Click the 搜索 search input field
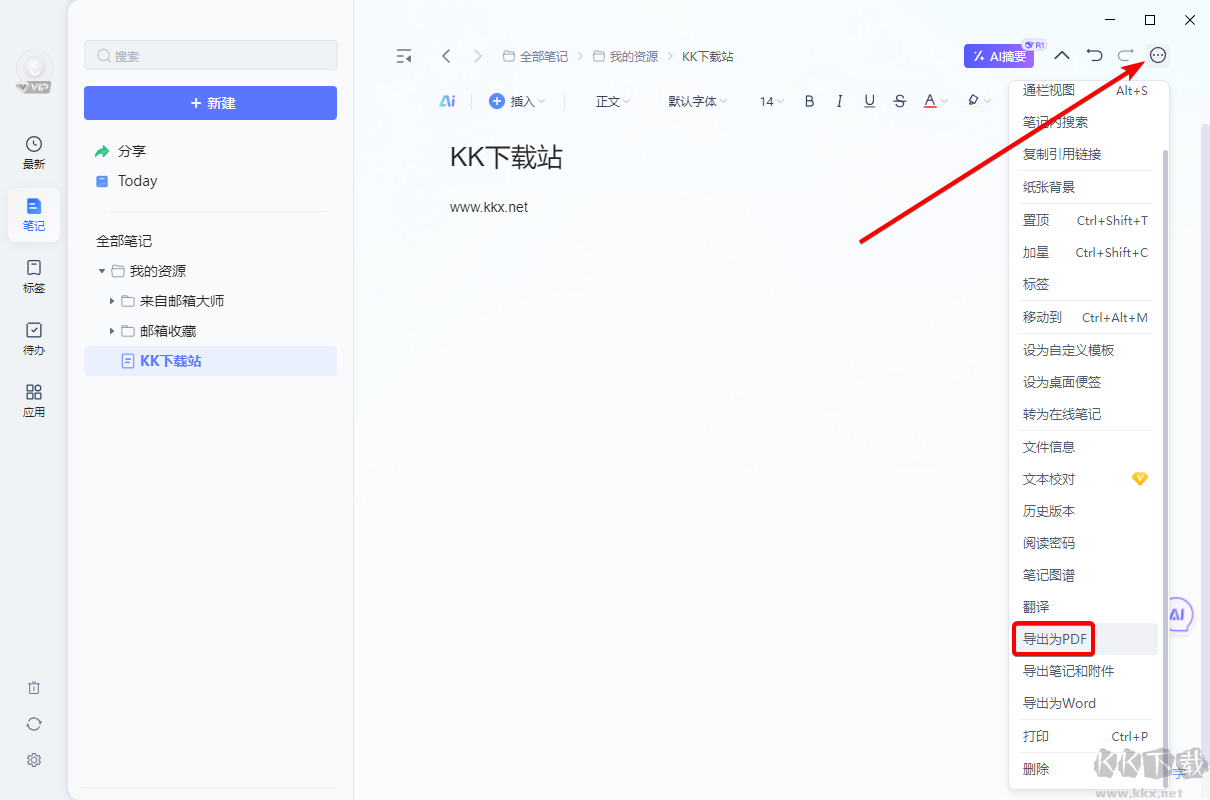 210,56
